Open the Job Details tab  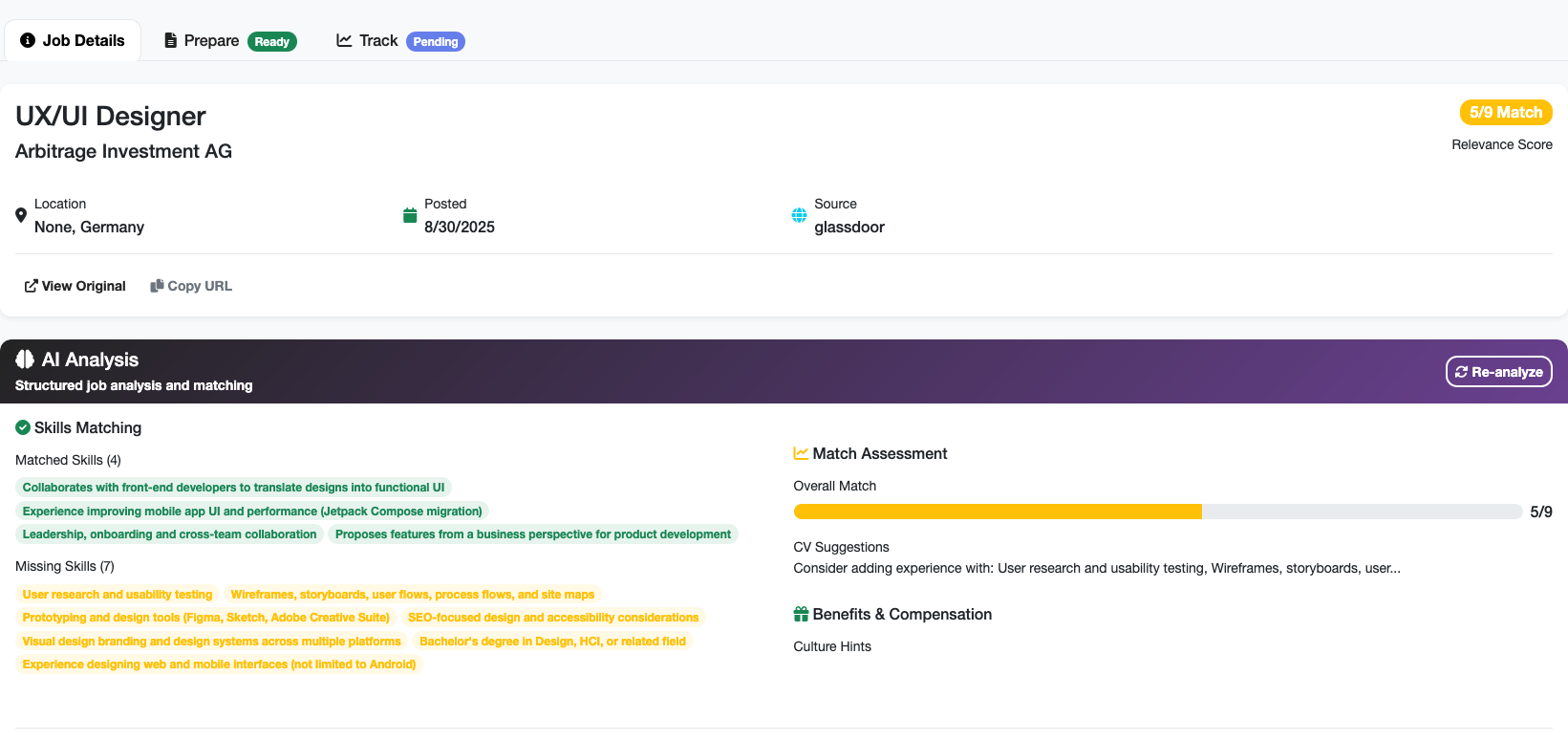click(74, 40)
